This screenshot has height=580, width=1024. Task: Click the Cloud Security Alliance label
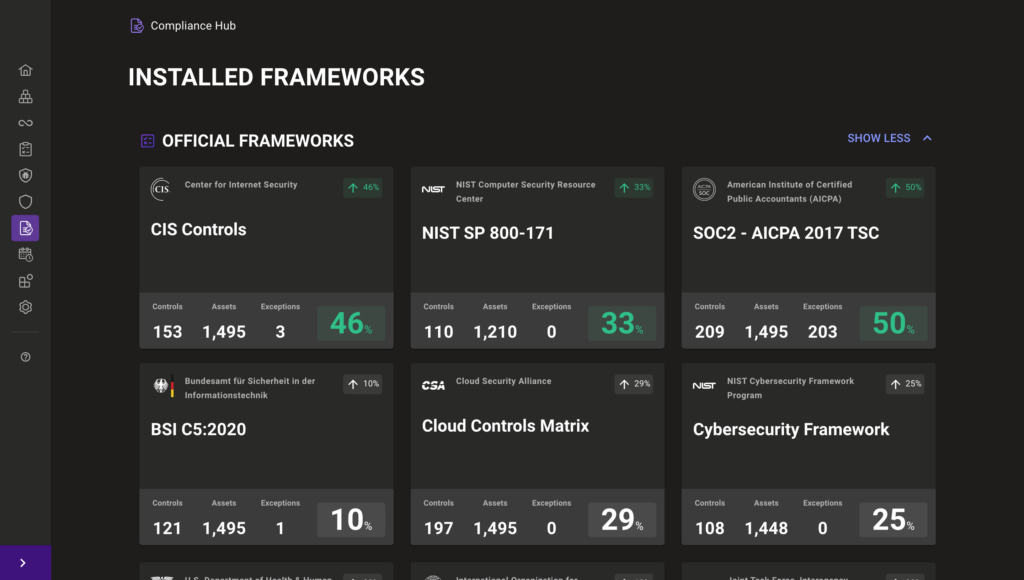(x=504, y=381)
